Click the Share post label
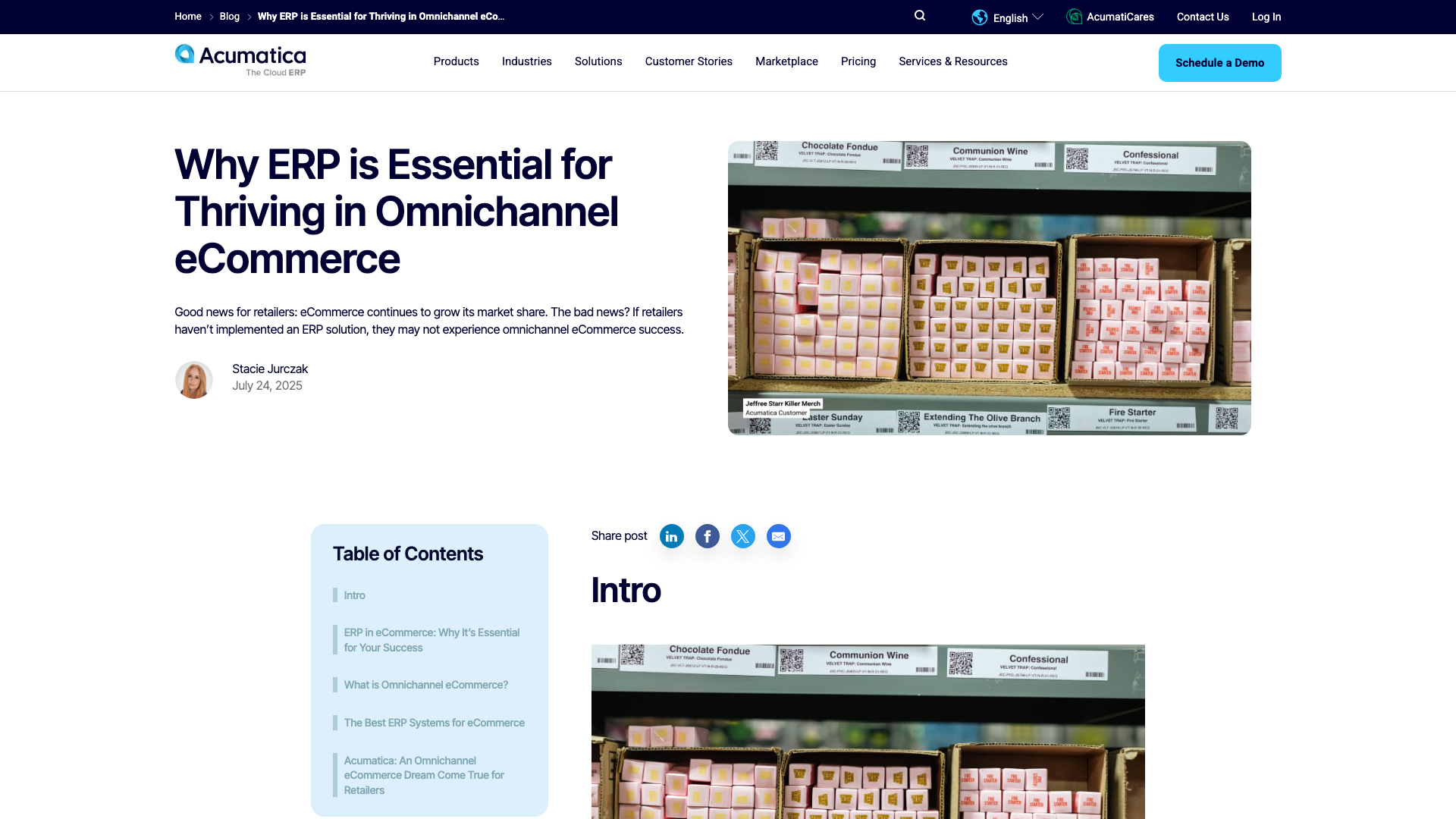Image resolution: width=1456 pixels, height=819 pixels. click(x=619, y=535)
